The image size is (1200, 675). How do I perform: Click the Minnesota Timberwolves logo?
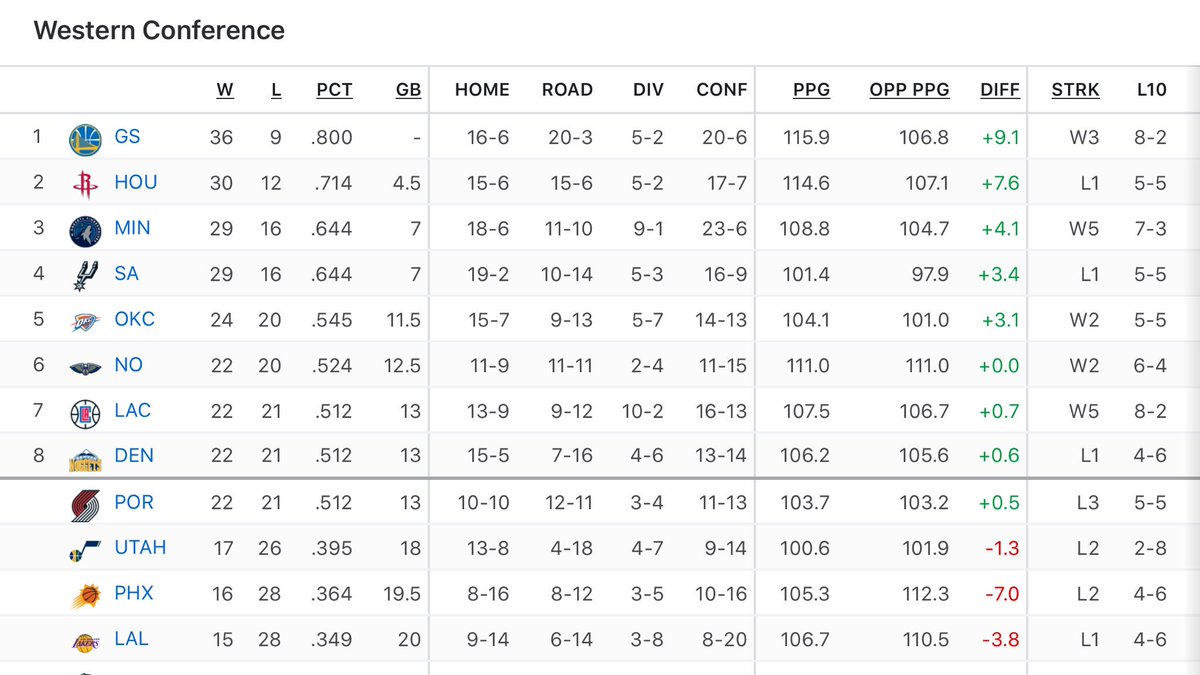pos(85,229)
